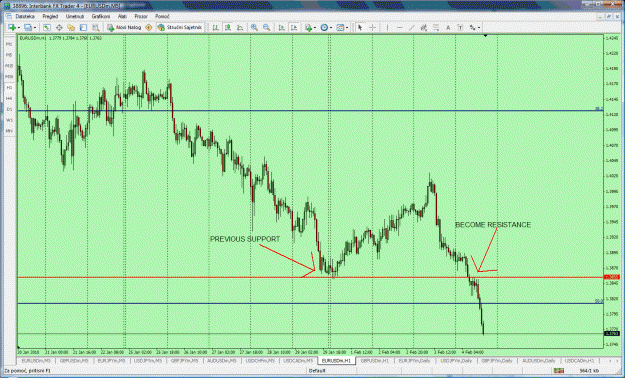Expand the Indicators dropdown arrow

click(314, 28)
